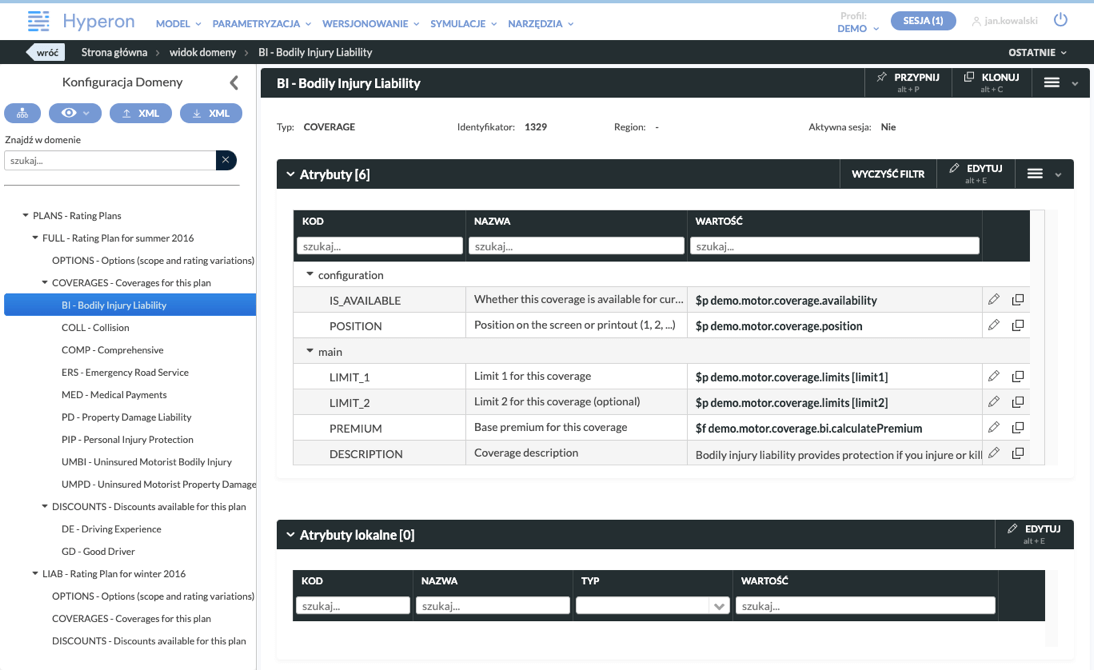
Task: Edit the PREMIUM row pencil icon
Action: [x=994, y=427]
